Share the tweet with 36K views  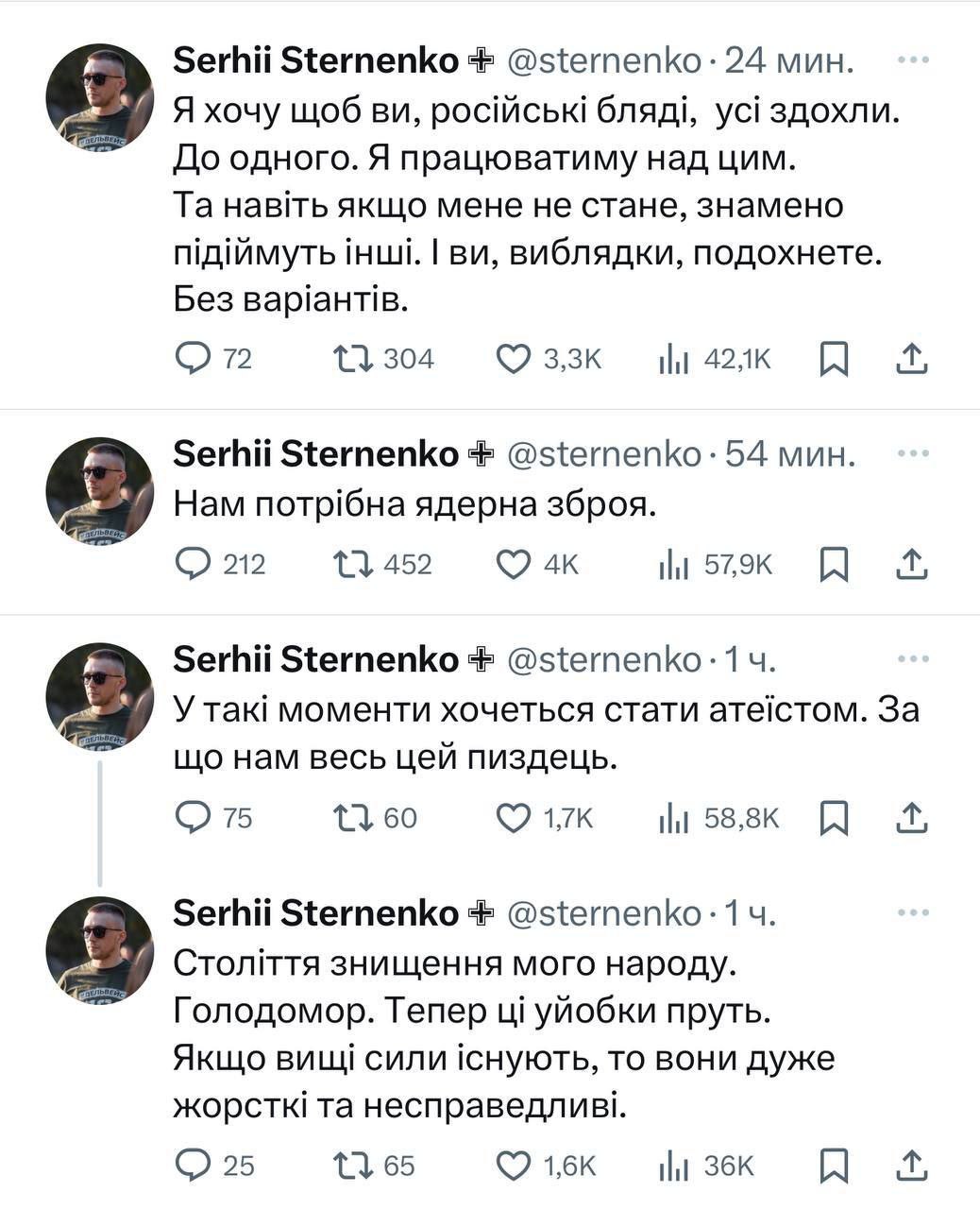click(x=911, y=1166)
